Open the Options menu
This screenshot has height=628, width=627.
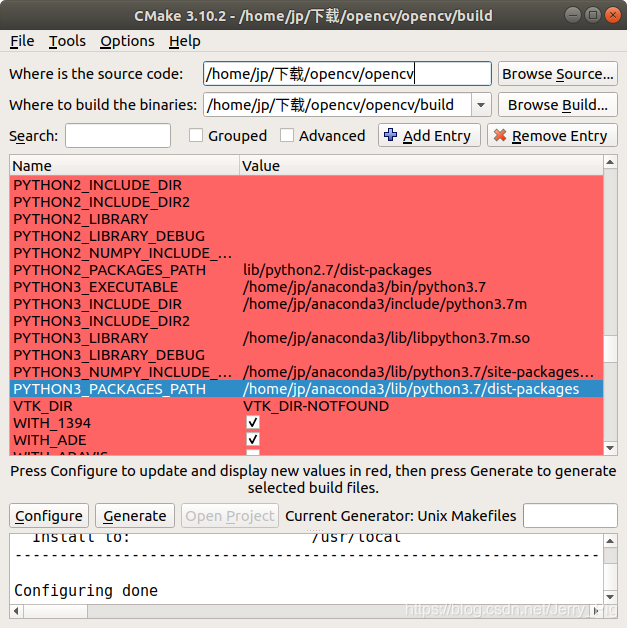pyautogui.click(x=127, y=41)
